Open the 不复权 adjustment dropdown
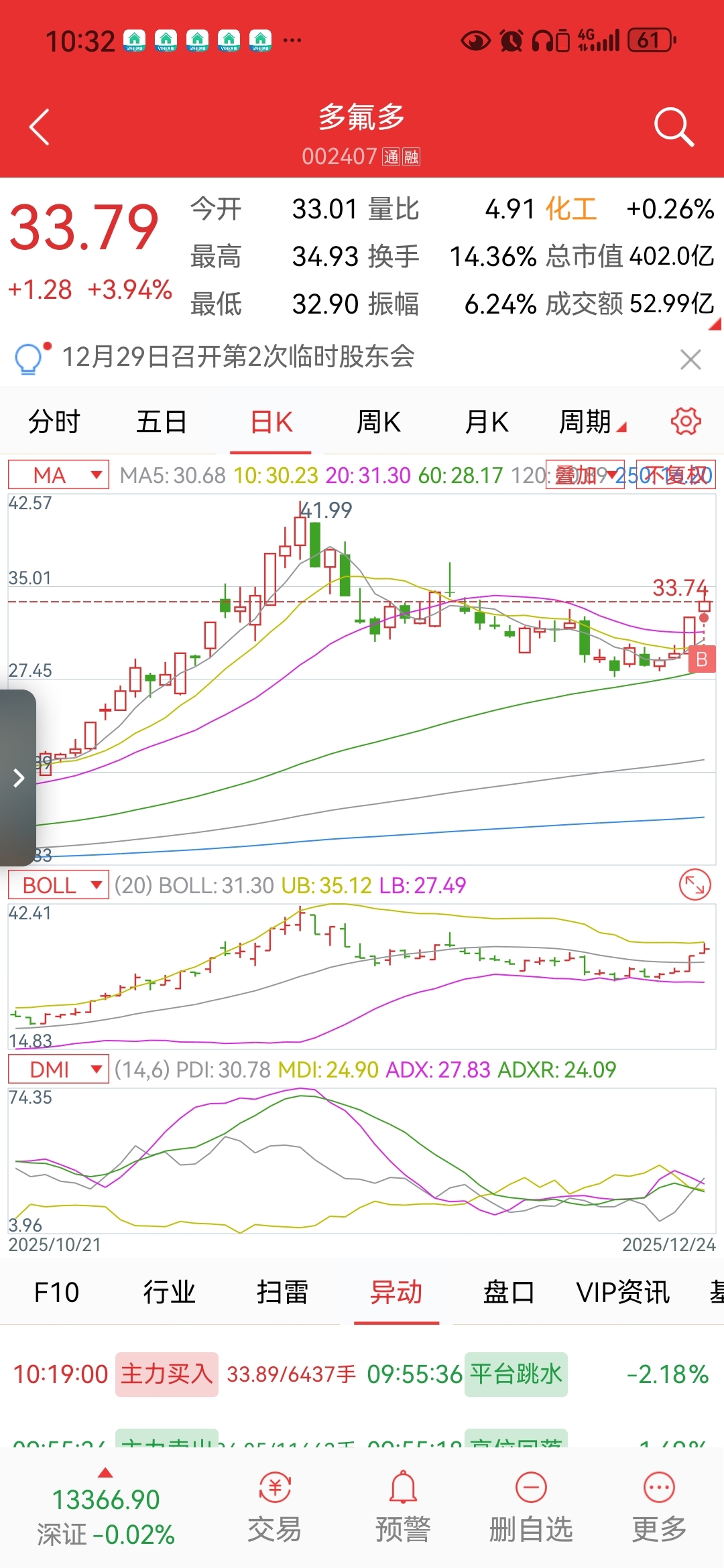 pos(676,475)
